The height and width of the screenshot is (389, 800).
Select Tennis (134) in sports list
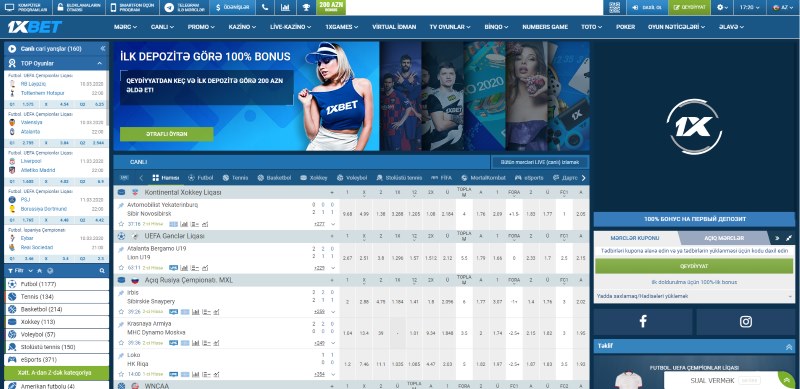[x=57, y=297]
